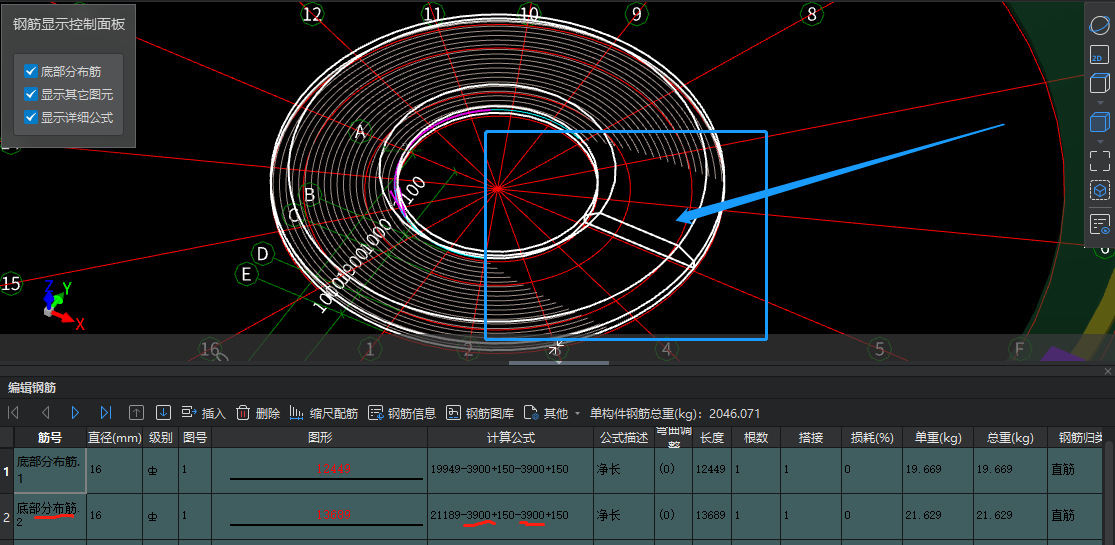1115x545 pixels.
Task: Click the 计算公式 column header
Action: [x=511, y=438]
